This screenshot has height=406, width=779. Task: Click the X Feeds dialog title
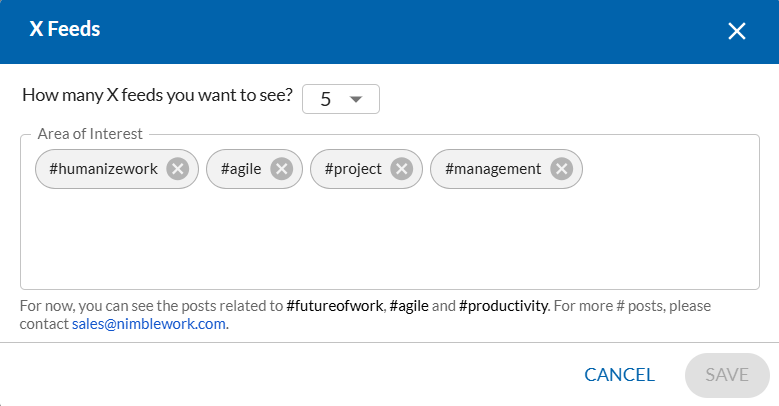65,29
